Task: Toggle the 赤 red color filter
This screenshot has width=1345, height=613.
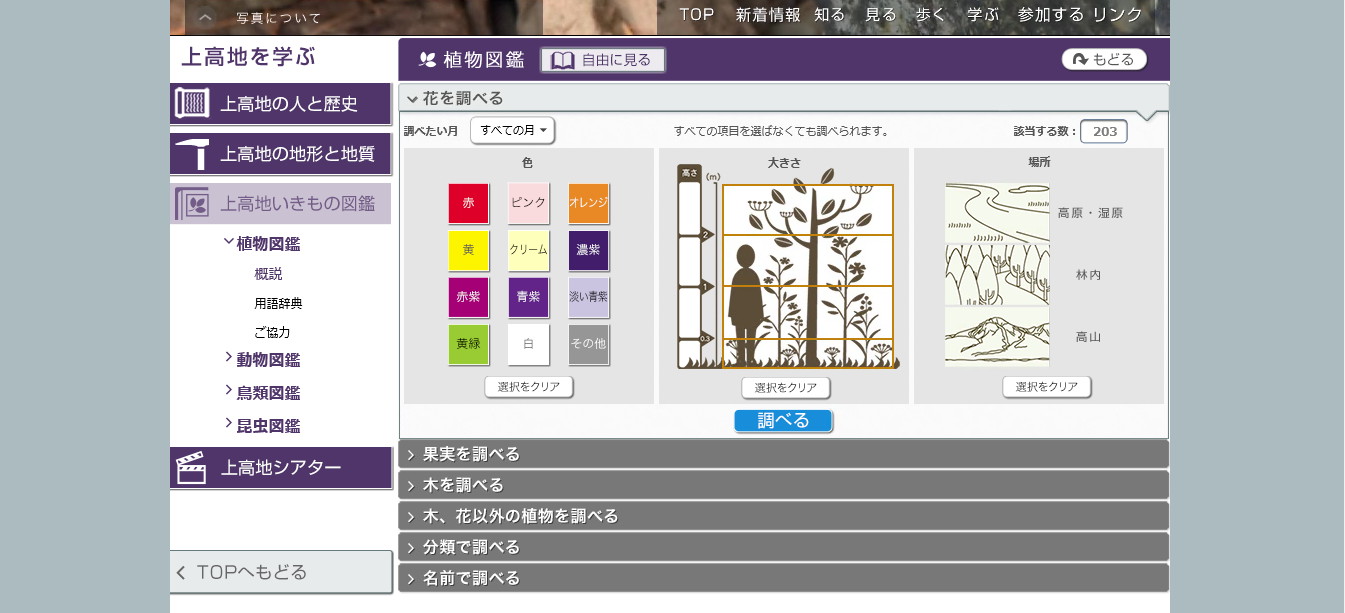Action: coord(468,203)
